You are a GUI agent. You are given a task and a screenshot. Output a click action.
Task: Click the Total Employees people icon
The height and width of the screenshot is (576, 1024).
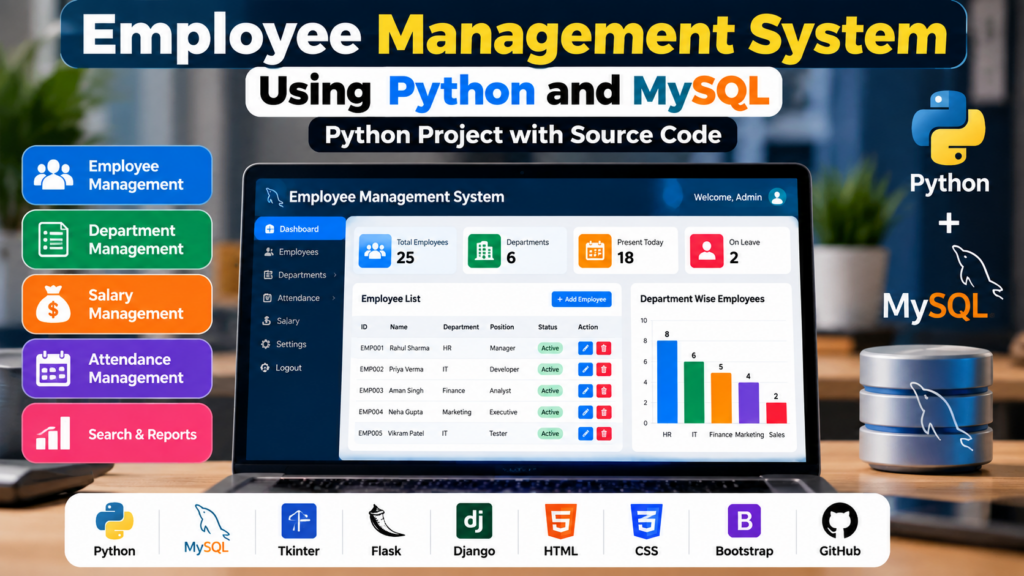pos(375,251)
